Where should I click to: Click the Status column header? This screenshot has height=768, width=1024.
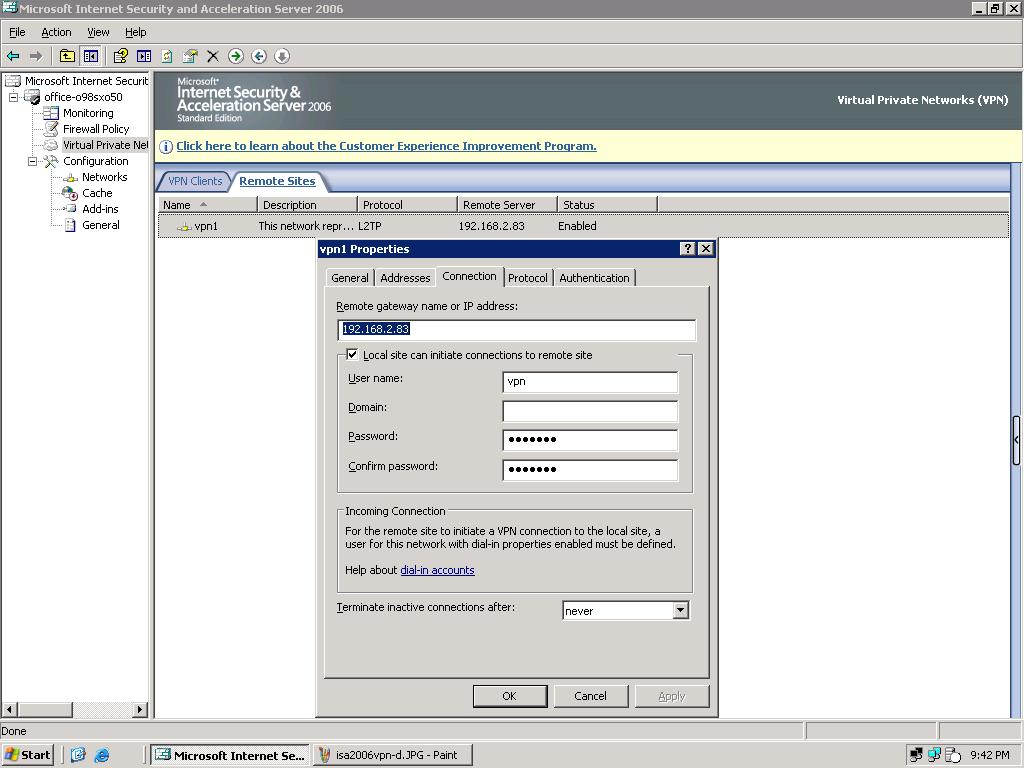[x=607, y=204]
